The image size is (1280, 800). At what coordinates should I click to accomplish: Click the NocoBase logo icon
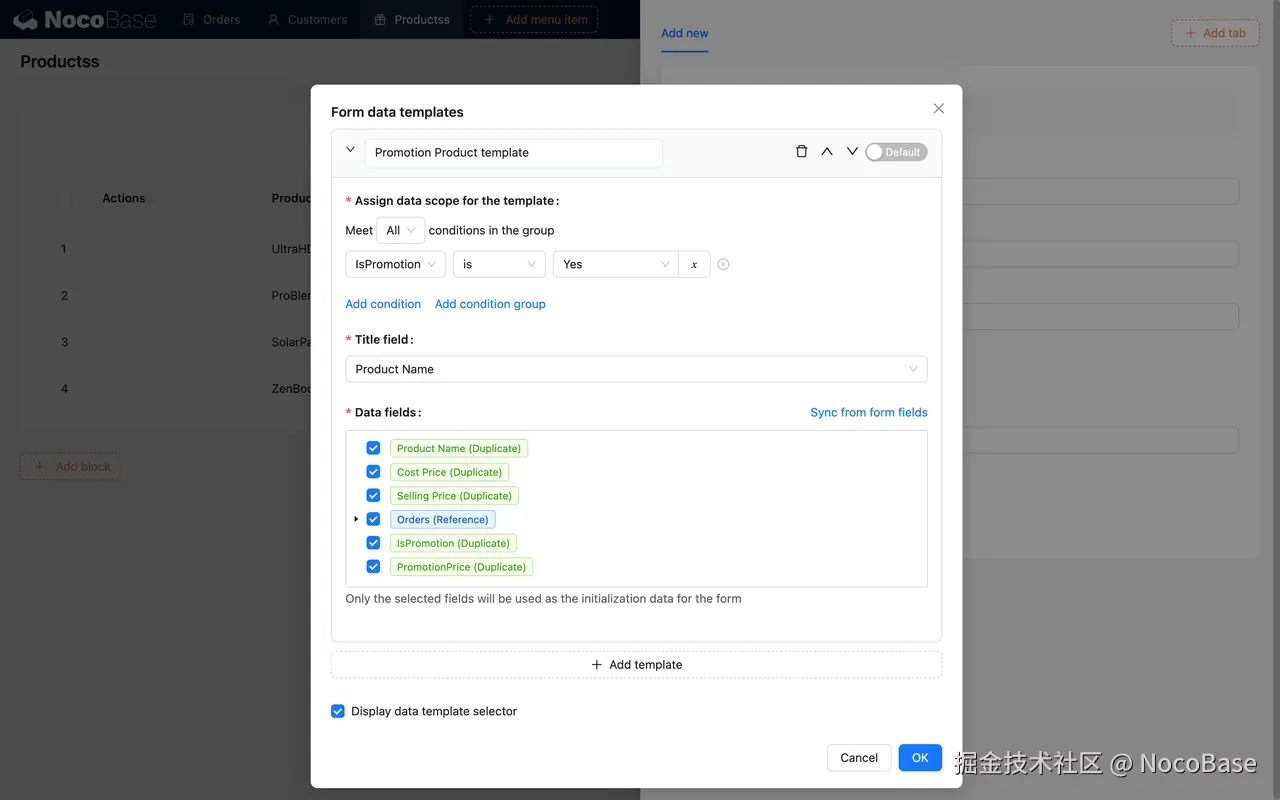point(24,19)
